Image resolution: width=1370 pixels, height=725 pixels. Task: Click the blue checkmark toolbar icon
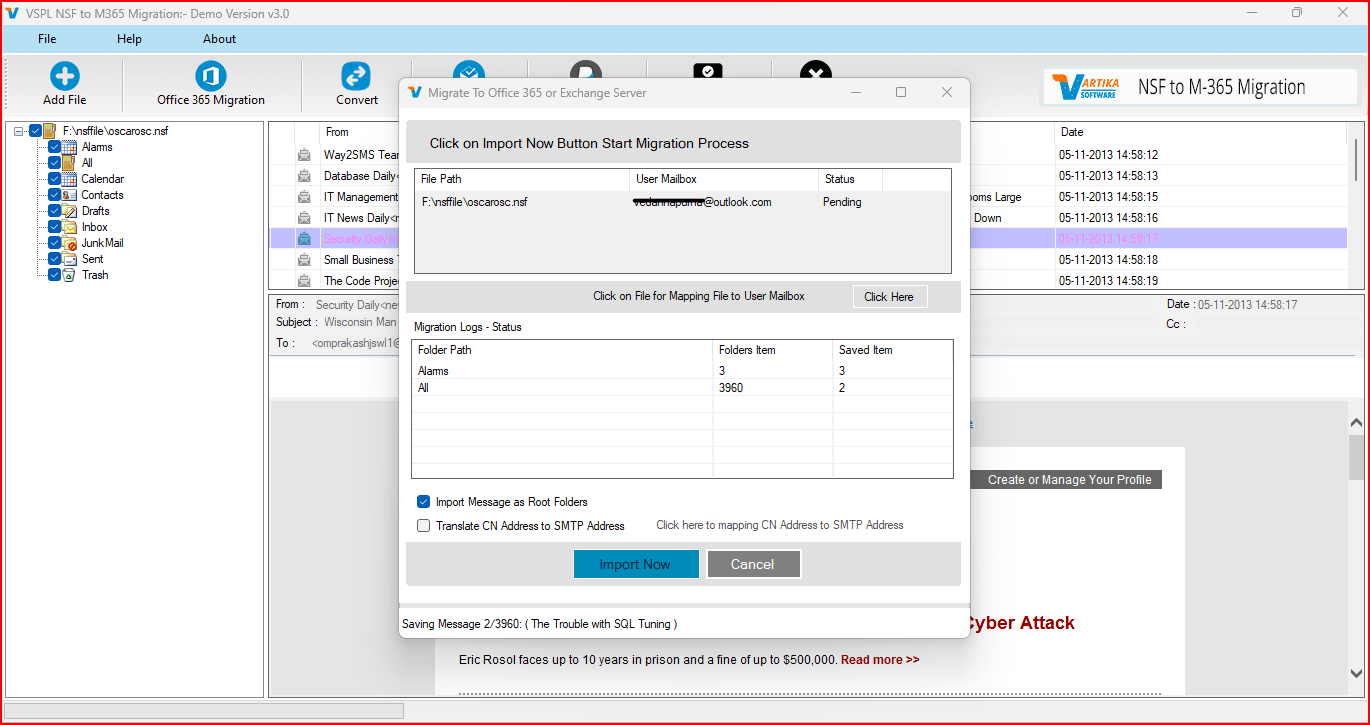(468, 70)
